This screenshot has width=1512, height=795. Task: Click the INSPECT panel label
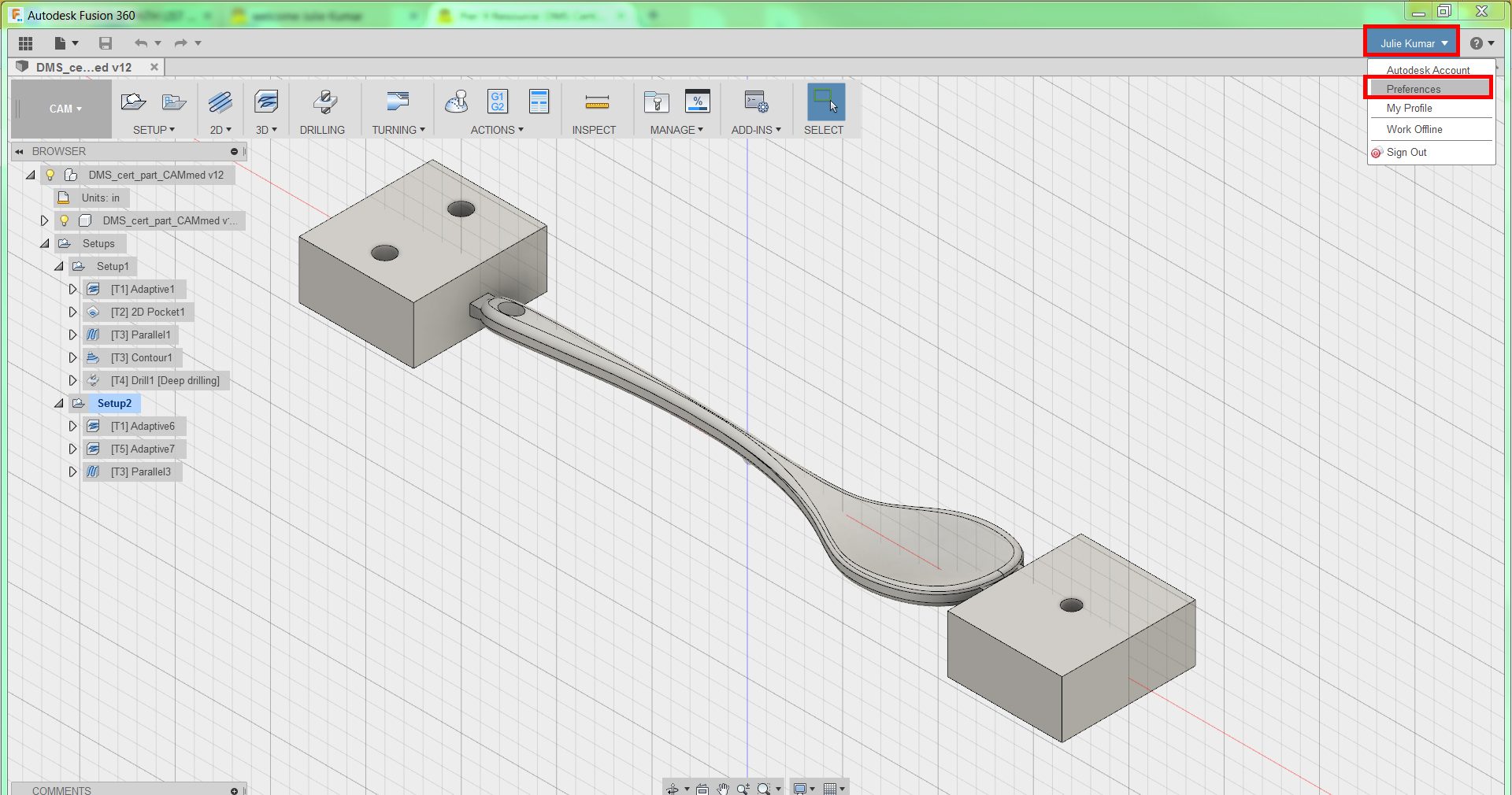point(594,130)
